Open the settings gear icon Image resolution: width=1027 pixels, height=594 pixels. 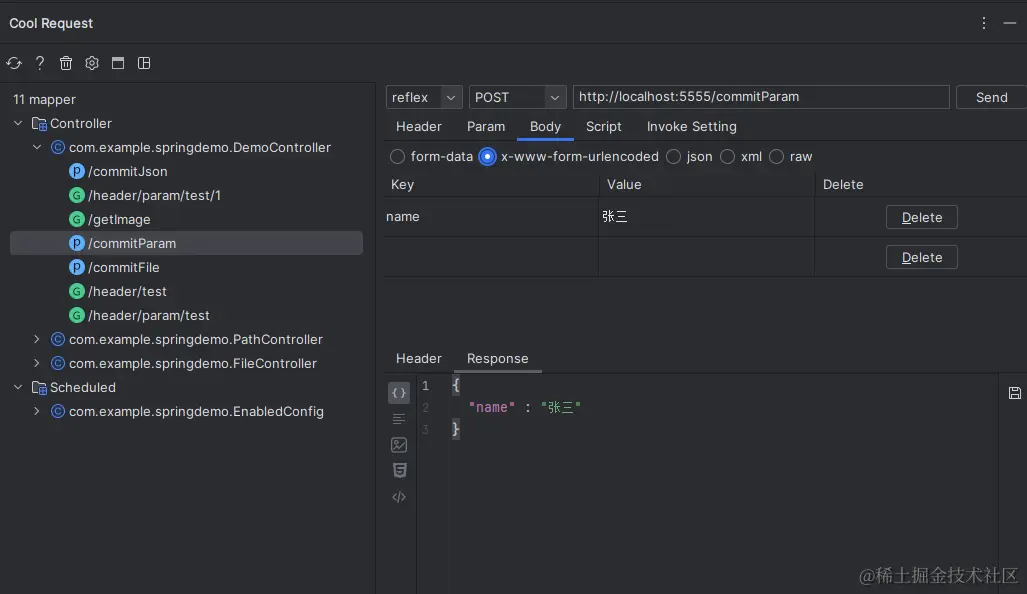point(92,63)
